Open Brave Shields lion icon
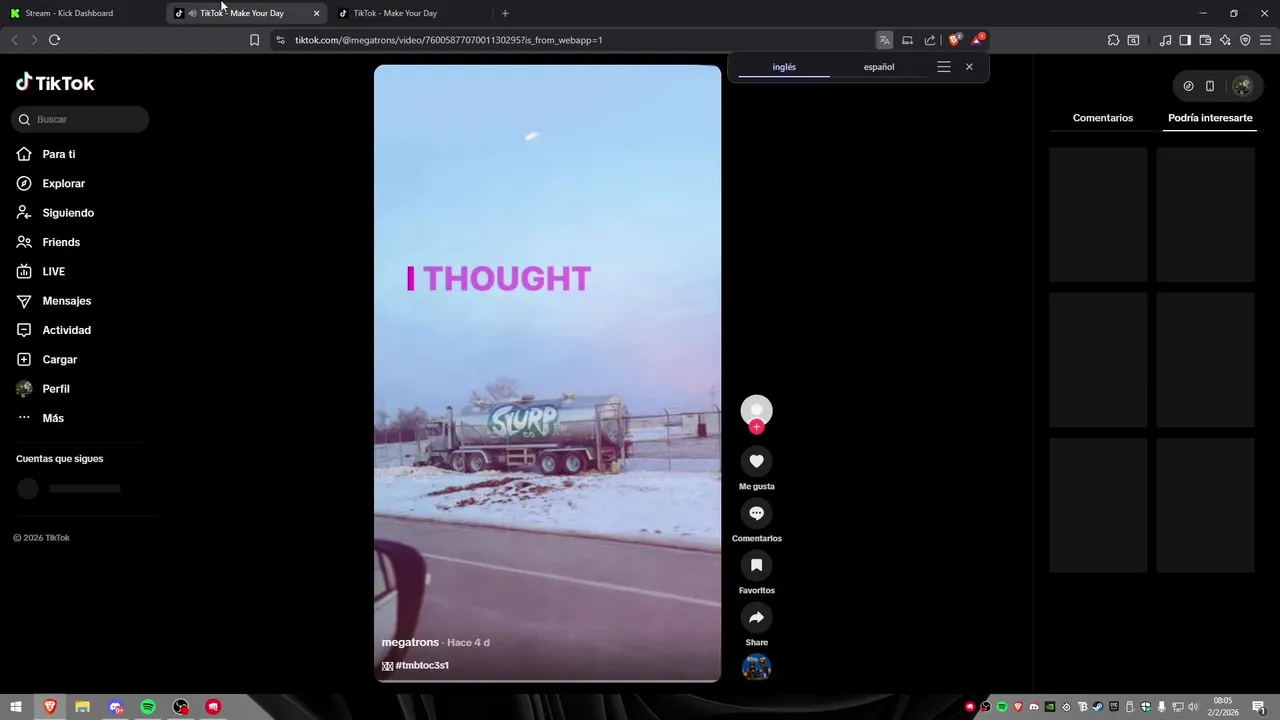This screenshot has height=720, width=1280. pyautogui.click(x=954, y=40)
